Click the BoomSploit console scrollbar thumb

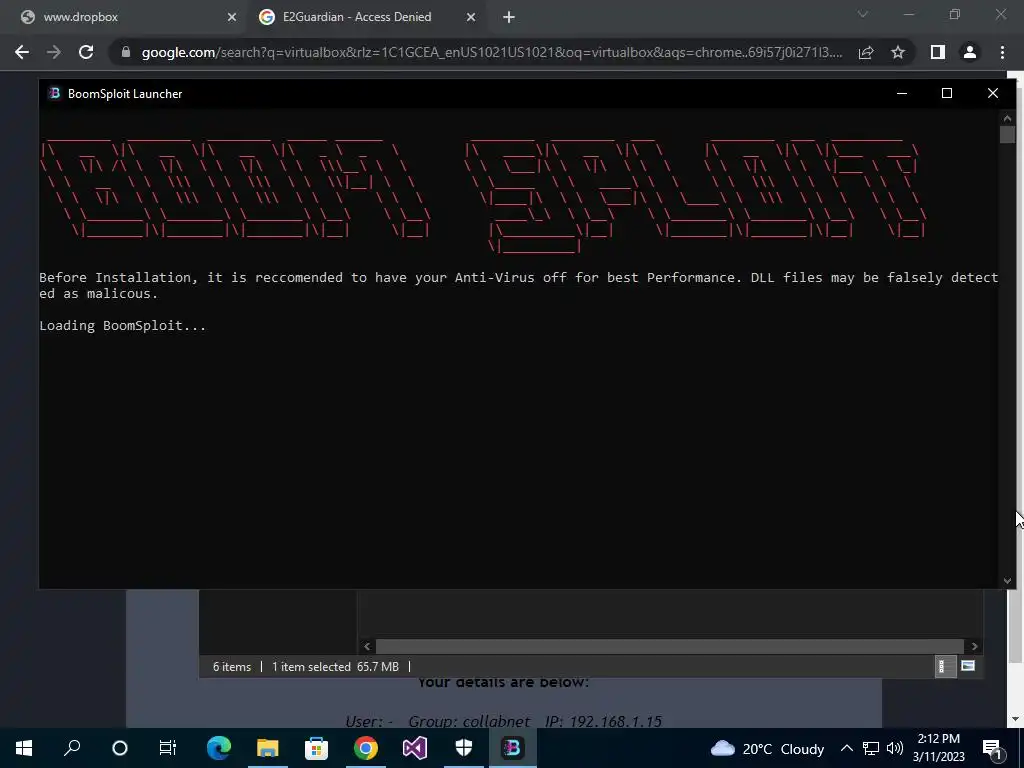(x=1007, y=135)
